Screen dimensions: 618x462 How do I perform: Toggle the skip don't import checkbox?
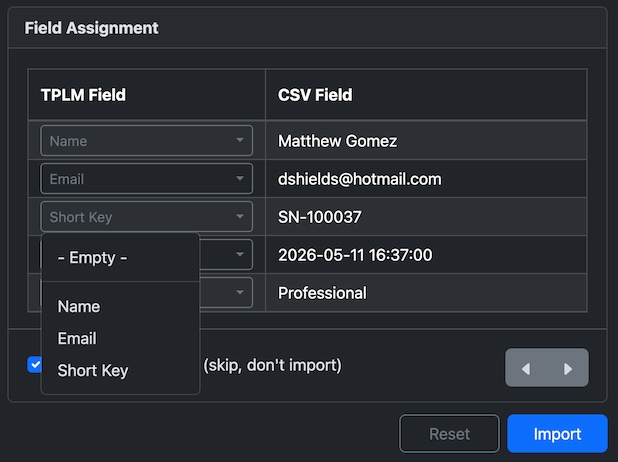pyautogui.click(x=35, y=365)
